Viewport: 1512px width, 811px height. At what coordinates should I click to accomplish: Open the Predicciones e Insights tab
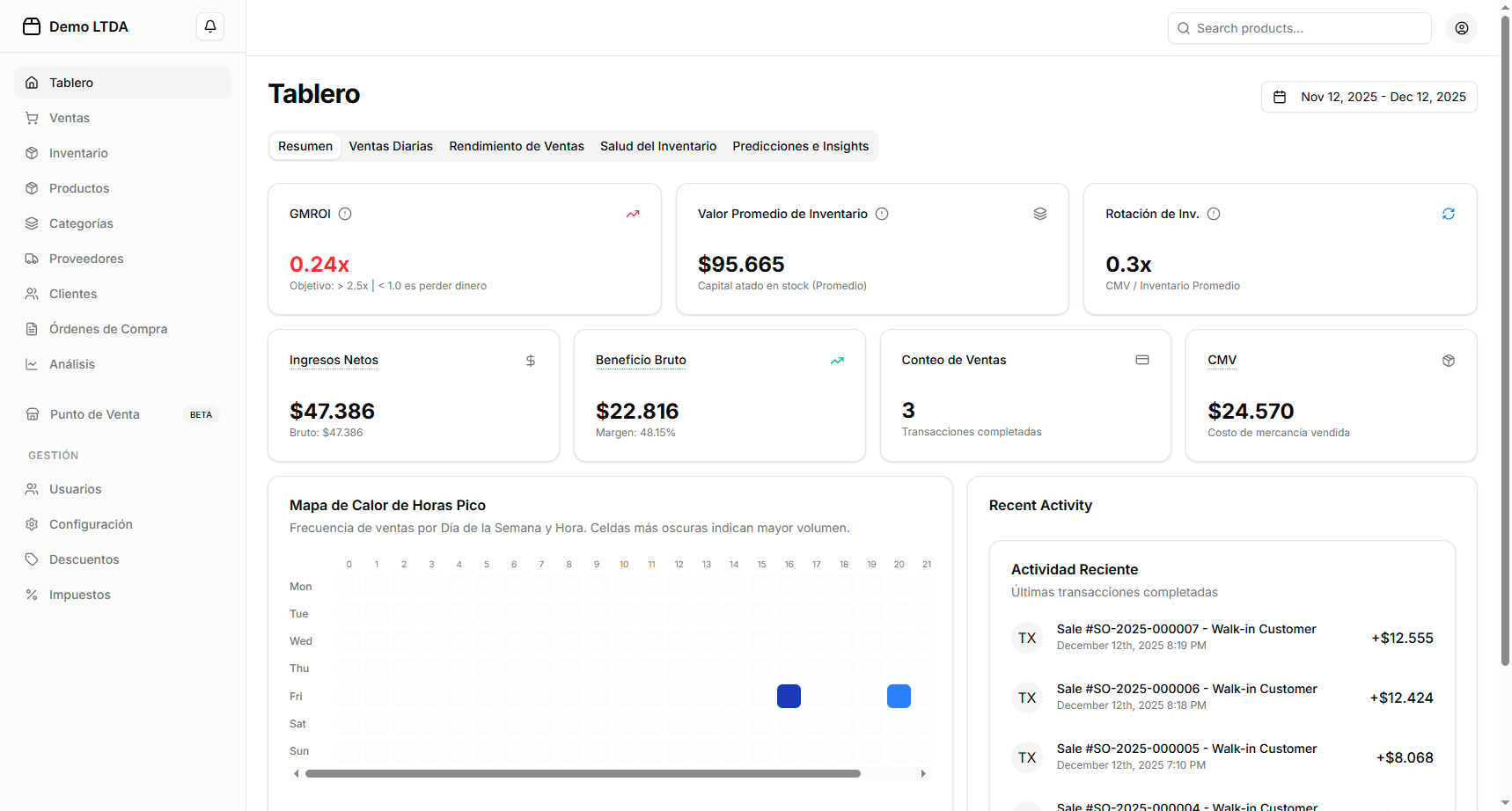[800, 146]
